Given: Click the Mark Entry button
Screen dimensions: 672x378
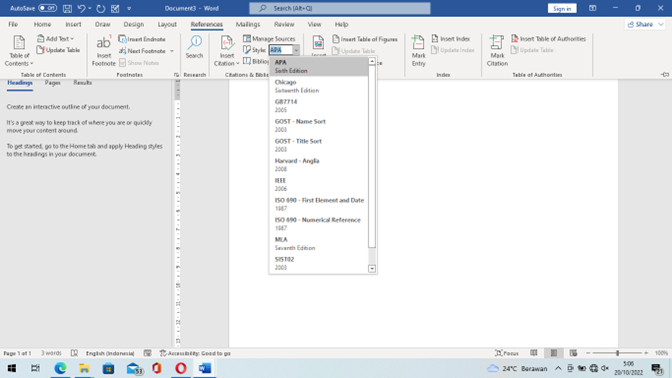Looking at the screenshot, I should pyautogui.click(x=418, y=51).
